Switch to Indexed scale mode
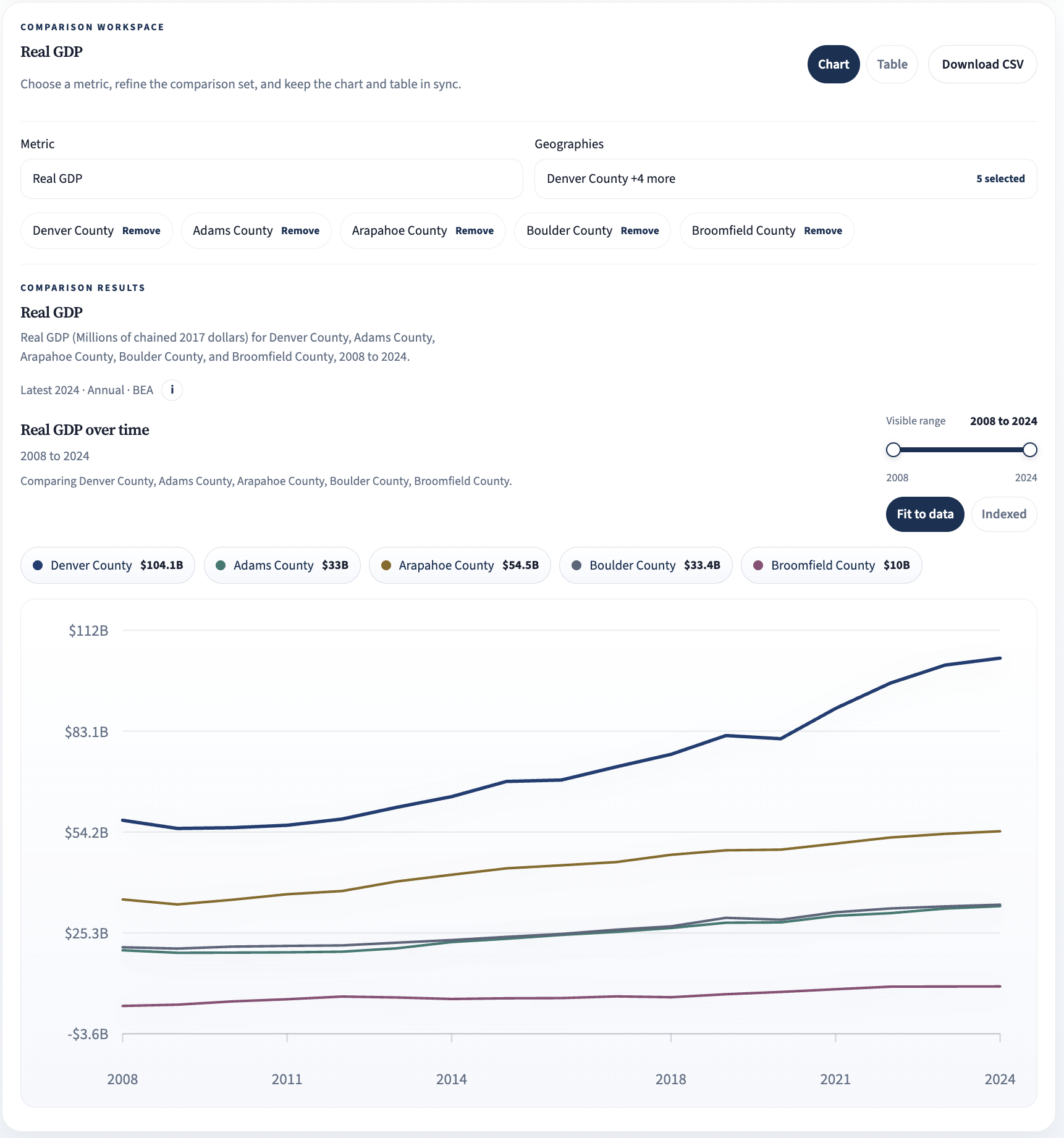The height and width of the screenshot is (1138, 1064). (1003, 514)
